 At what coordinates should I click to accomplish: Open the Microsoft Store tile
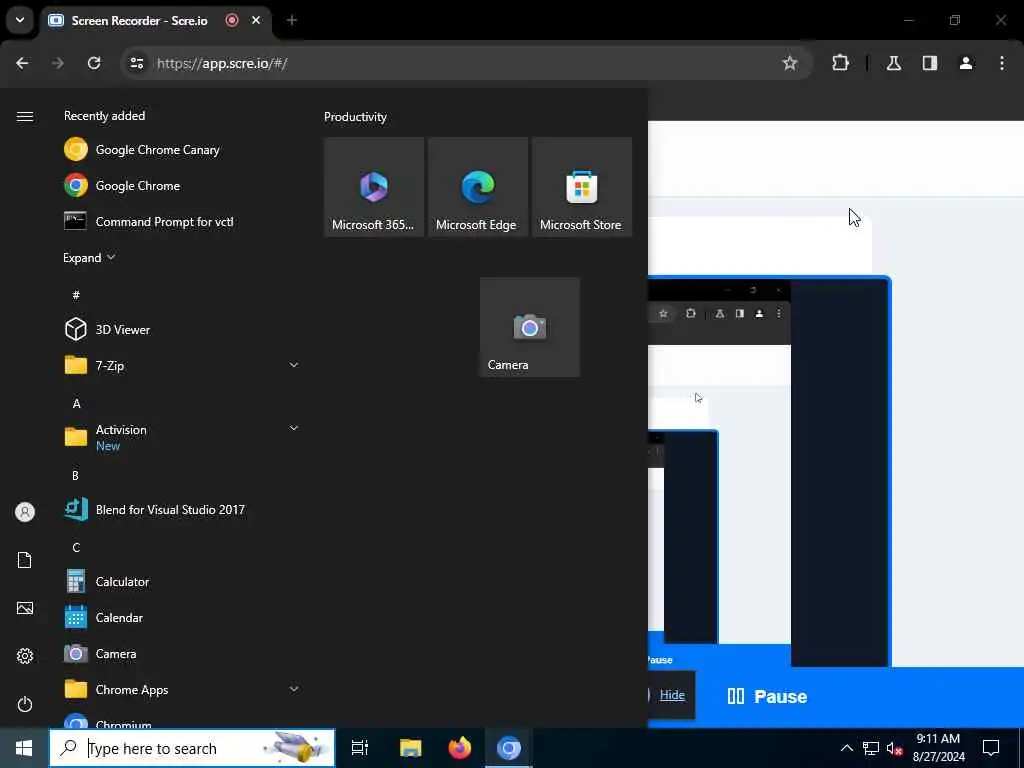pyautogui.click(x=581, y=187)
